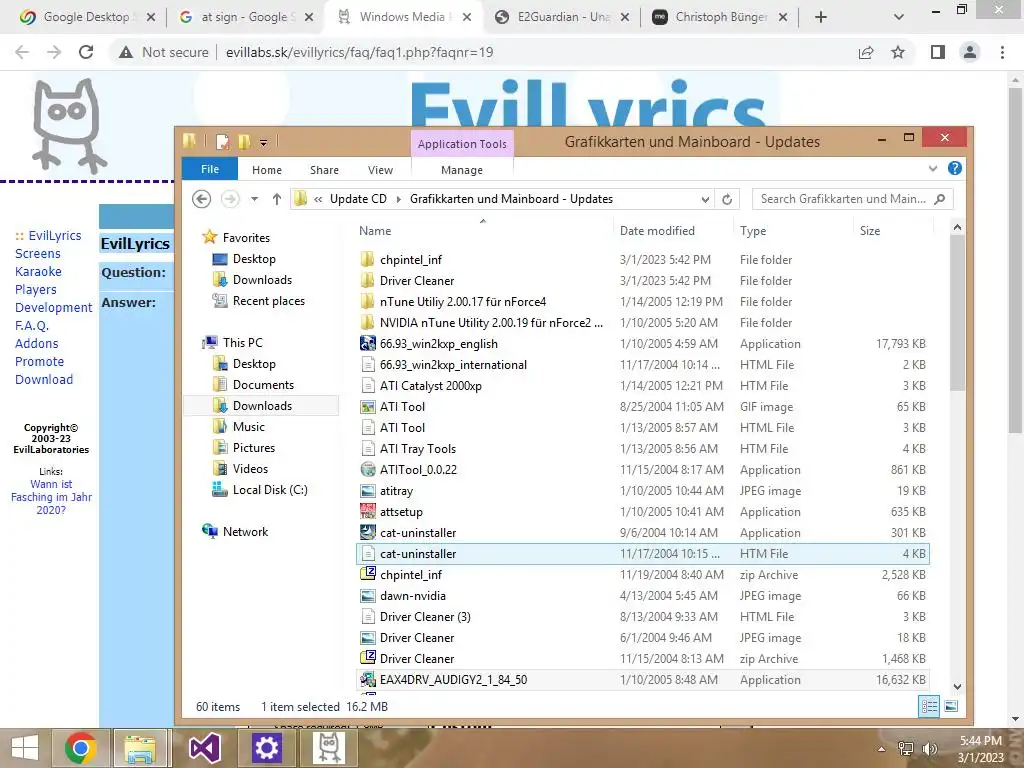Click the New folder quick access icon

pos(244,141)
